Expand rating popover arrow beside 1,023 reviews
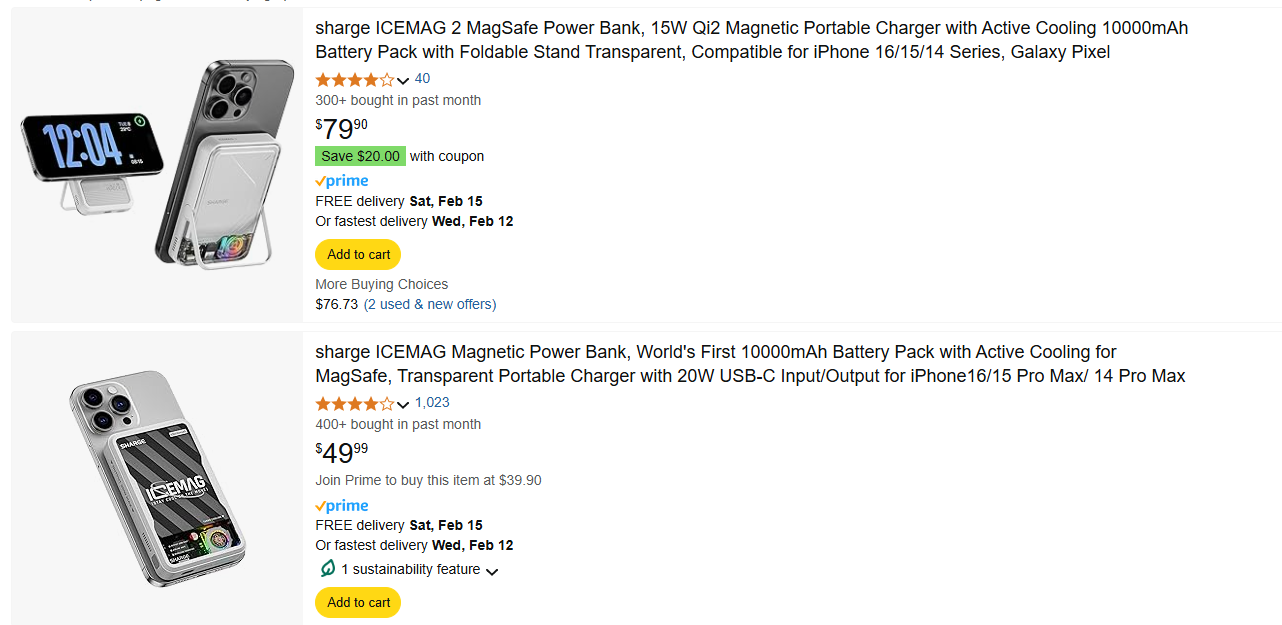Viewport: 1282px width, 625px height. coord(403,405)
